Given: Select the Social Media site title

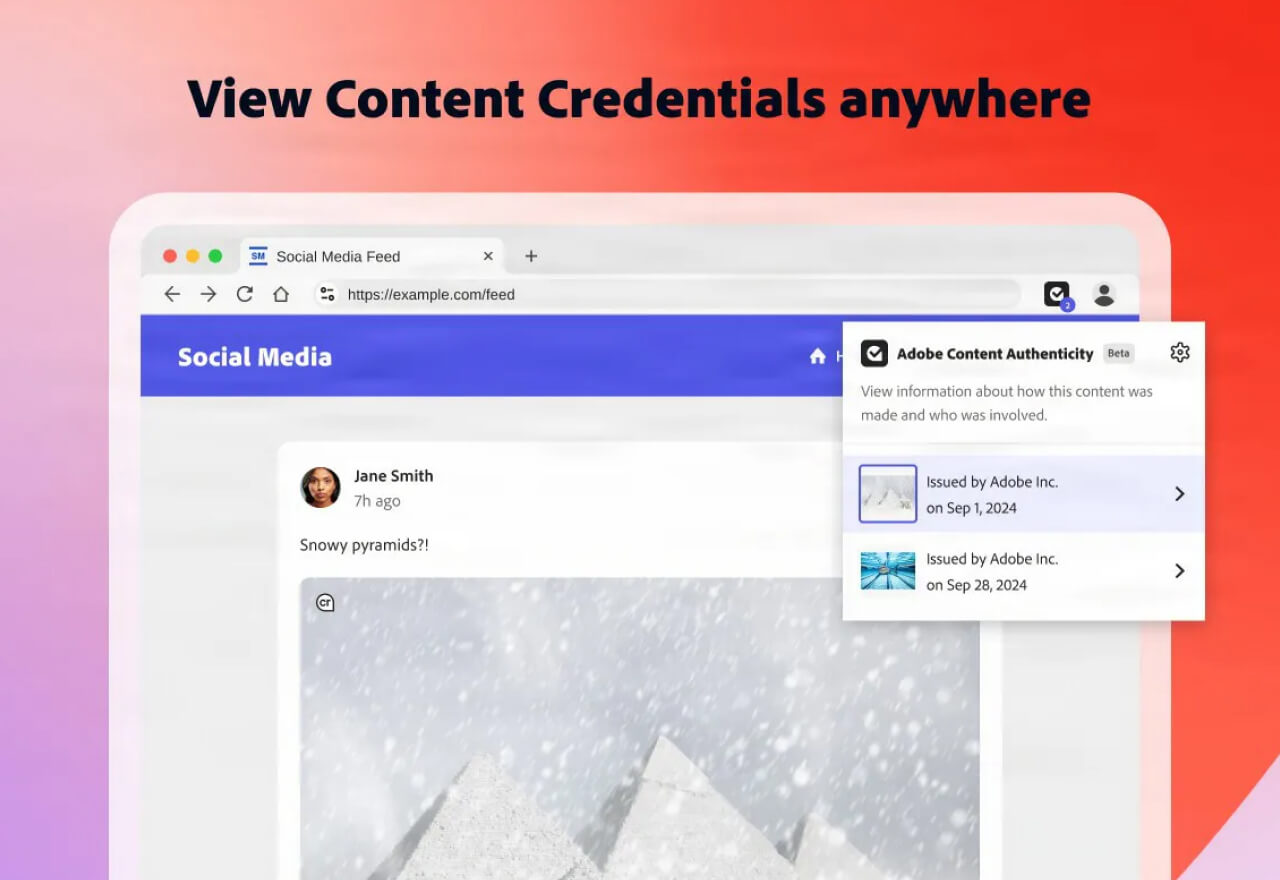Looking at the screenshot, I should [255, 357].
